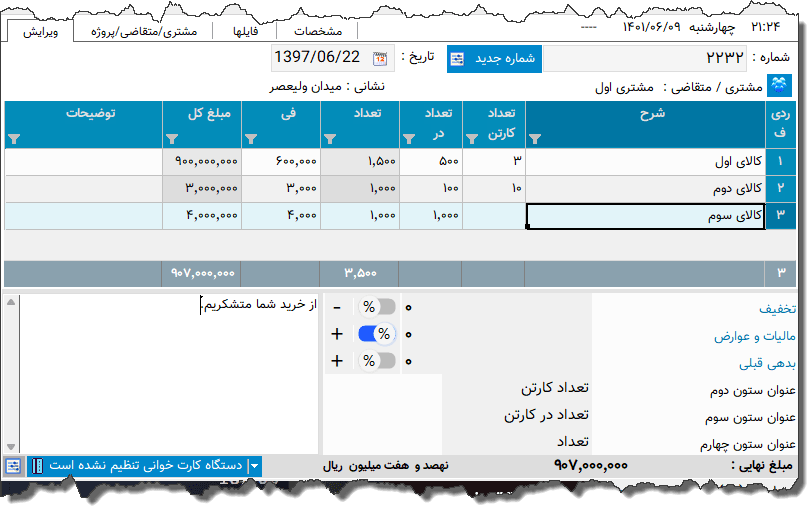Filter the تعداد کارتن column
Screen dimensions: 807x506
click(471, 139)
